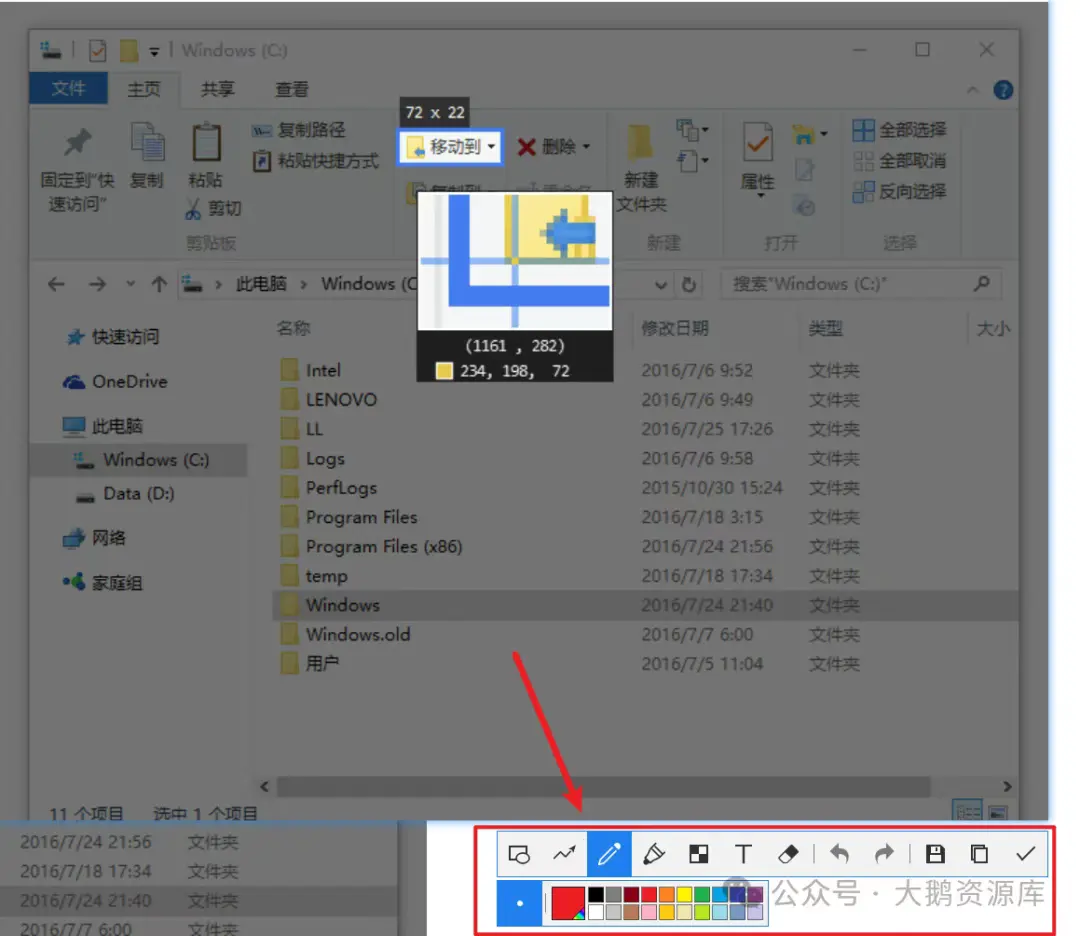
Task: Go forward with the right arrow
Action: [97, 284]
